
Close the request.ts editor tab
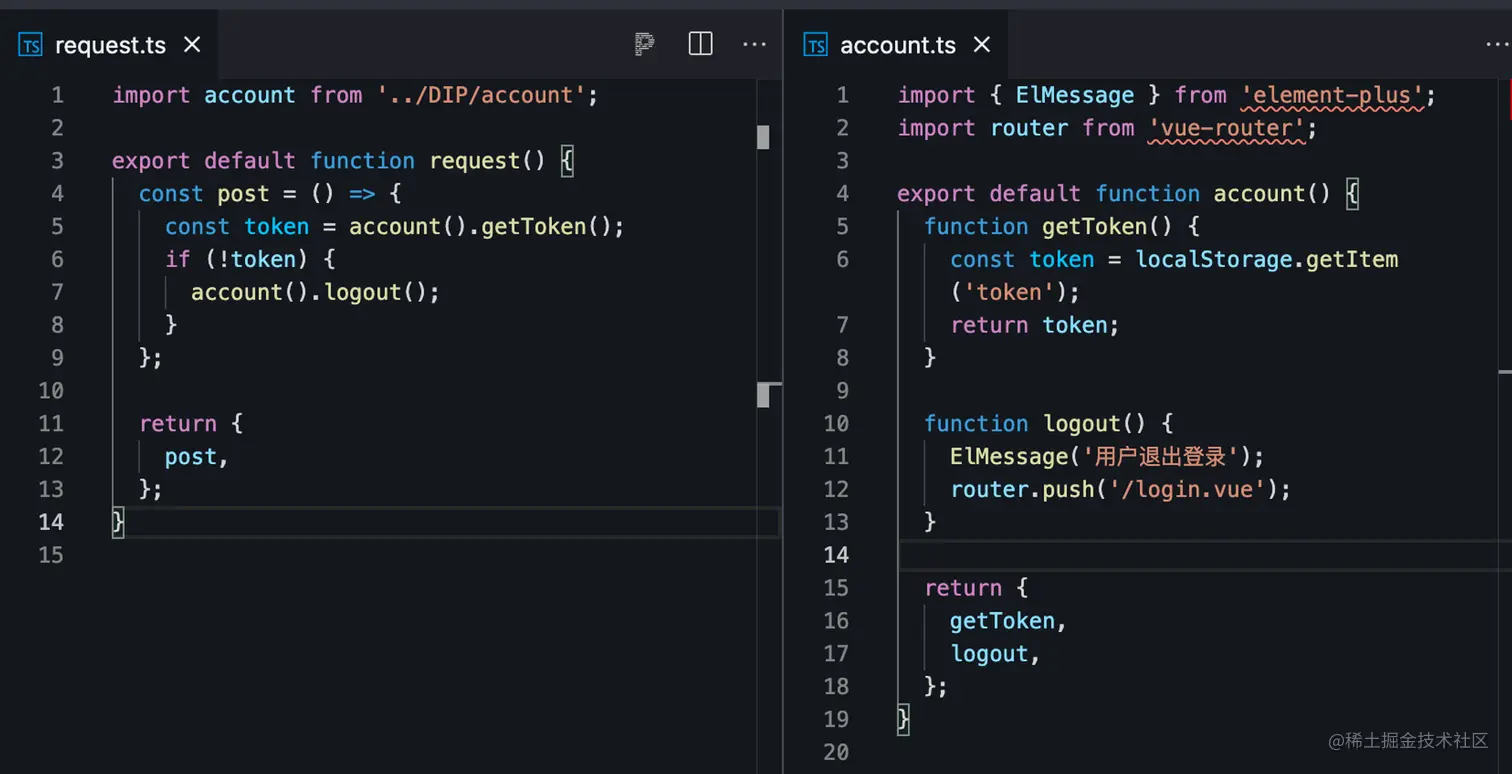pyautogui.click(x=192, y=44)
